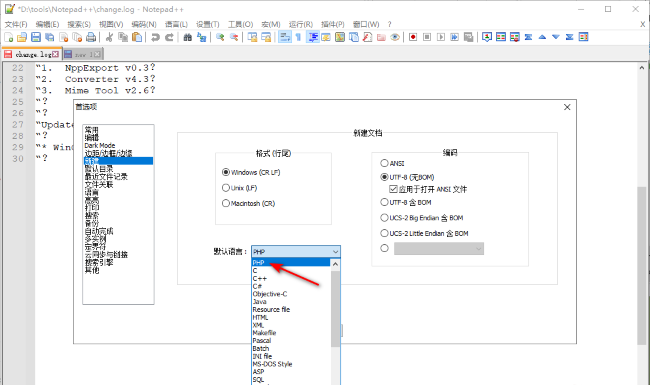Click the Zoom In magnifier icon
650x385 pixels.
pyautogui.click(x=220, y=37)
